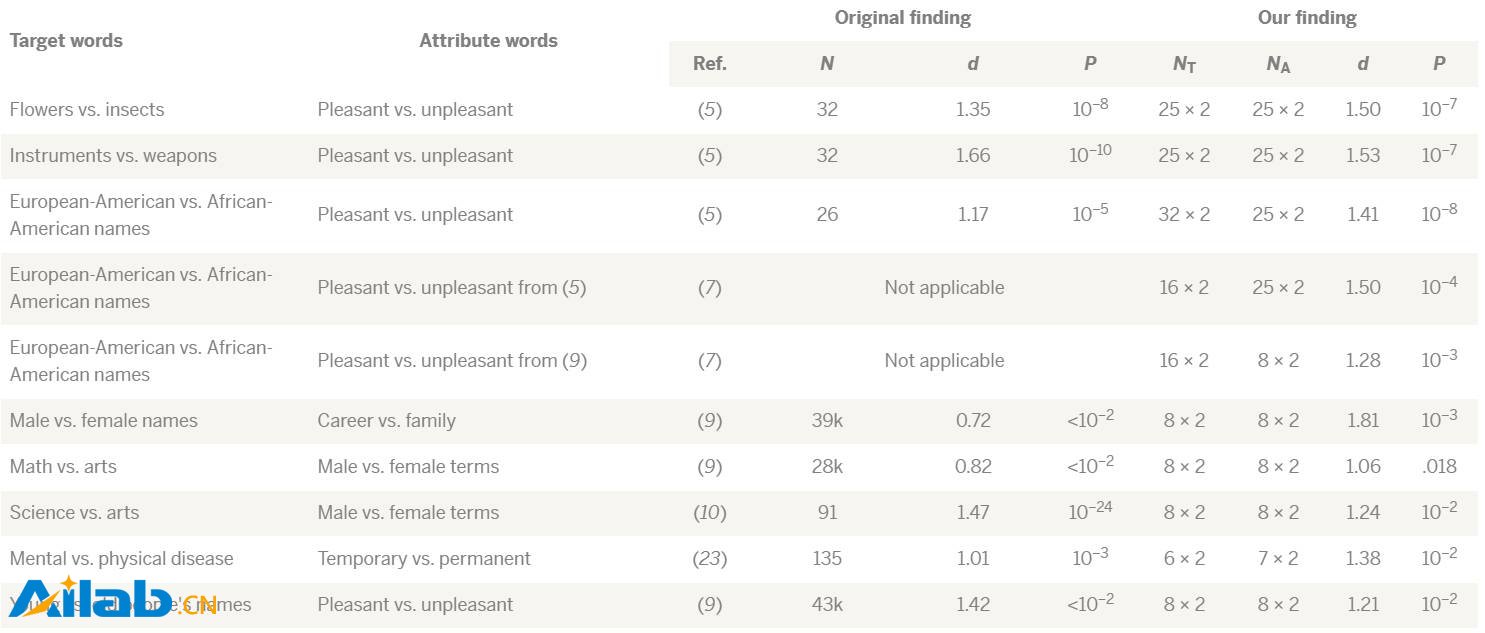
Task: Open the (5) link in 'unpleasant from (5)'
Action: pos(574,288)
